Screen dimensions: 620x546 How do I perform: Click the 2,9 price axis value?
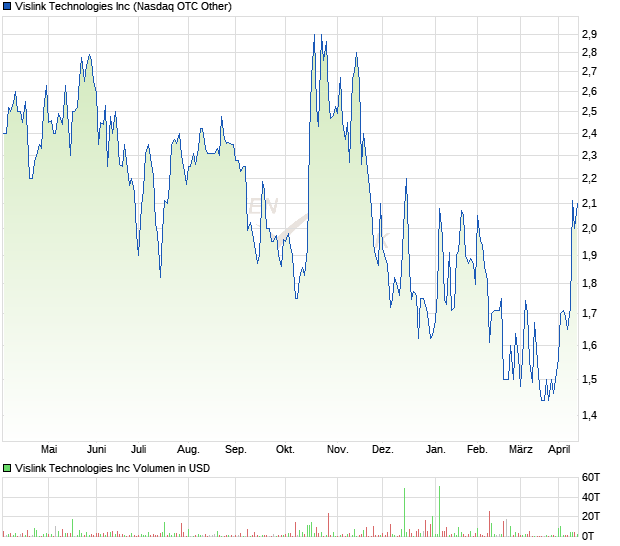pos(589,35)
